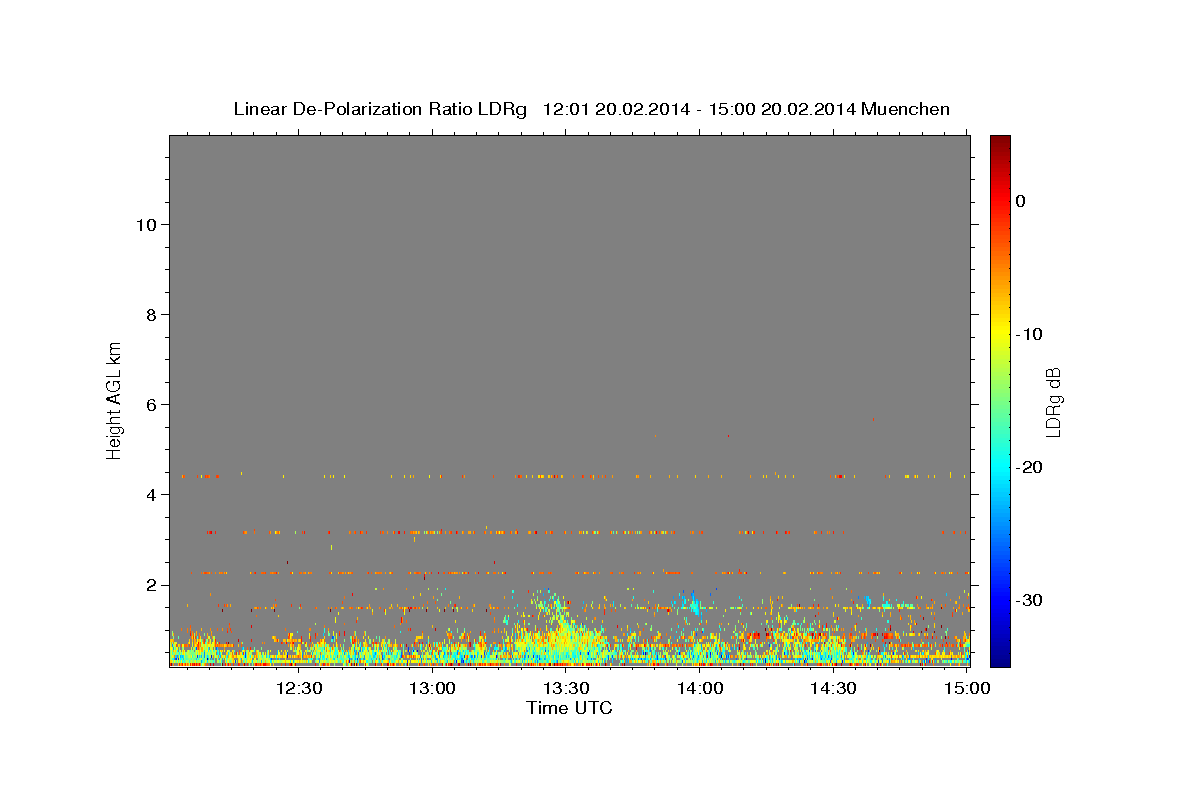Click the cyan patch near 14:00 in plot
The height and width of the screenshot is (800, 1200).
pos(691,603)
